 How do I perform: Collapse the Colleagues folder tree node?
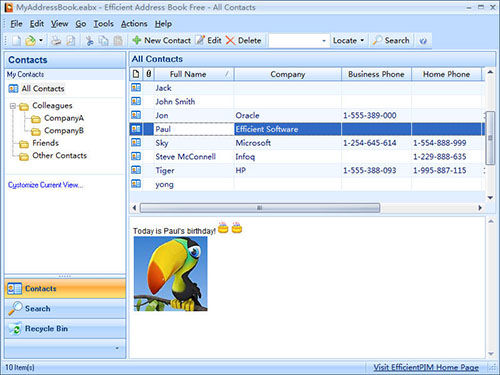pos(13,106)
